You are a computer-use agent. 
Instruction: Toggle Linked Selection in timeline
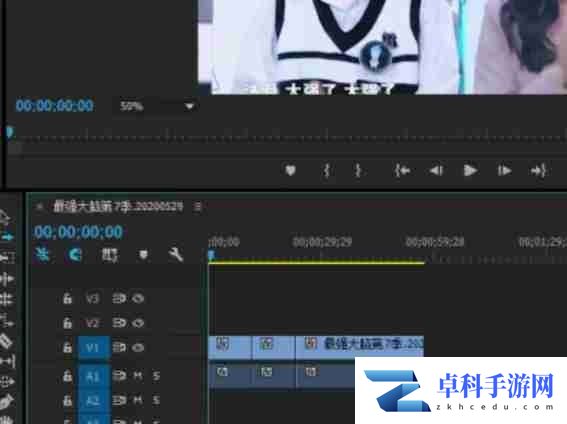[109, 255]
